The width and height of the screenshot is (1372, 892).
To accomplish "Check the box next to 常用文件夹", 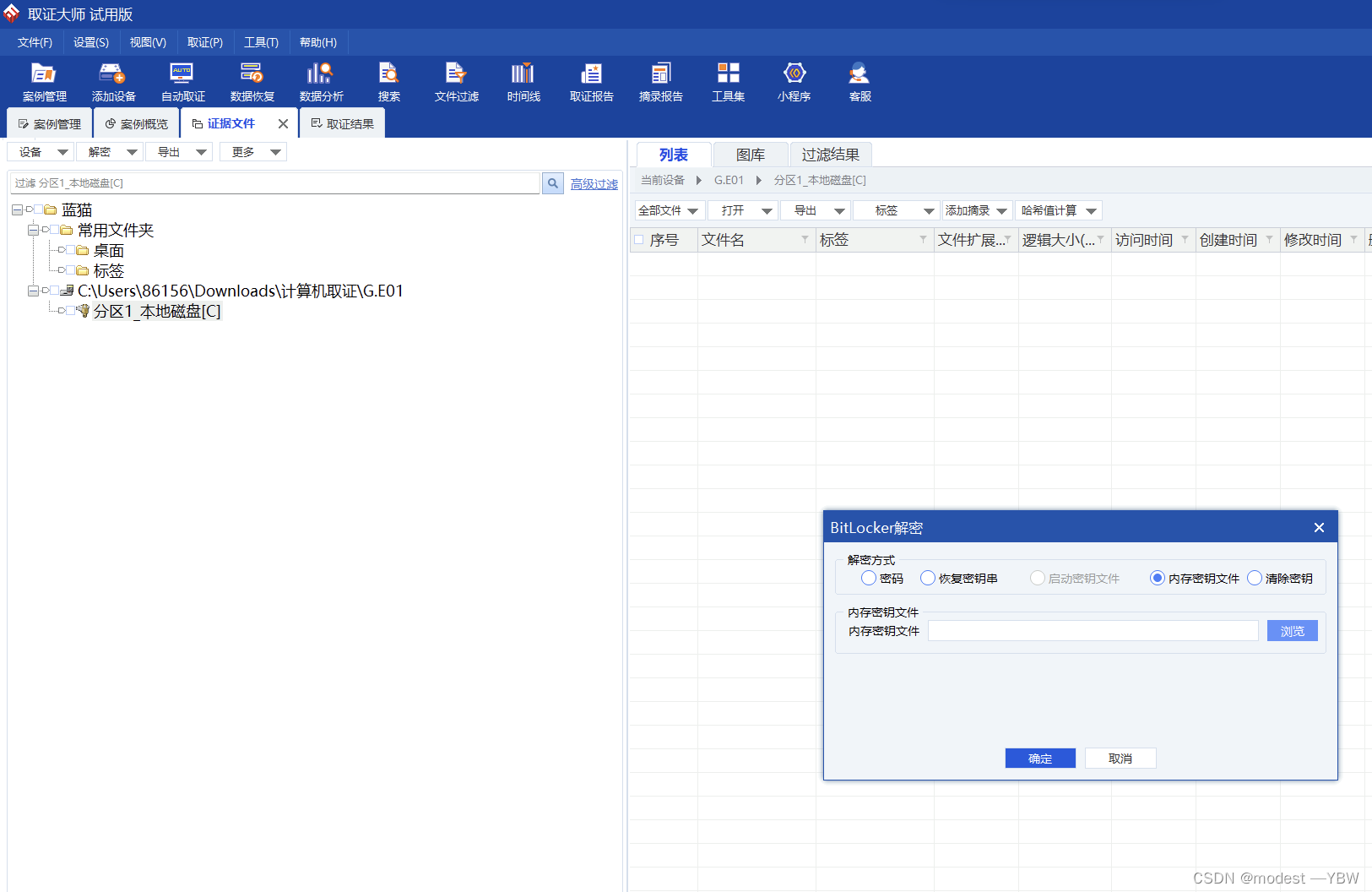I will tap(54, 230).
